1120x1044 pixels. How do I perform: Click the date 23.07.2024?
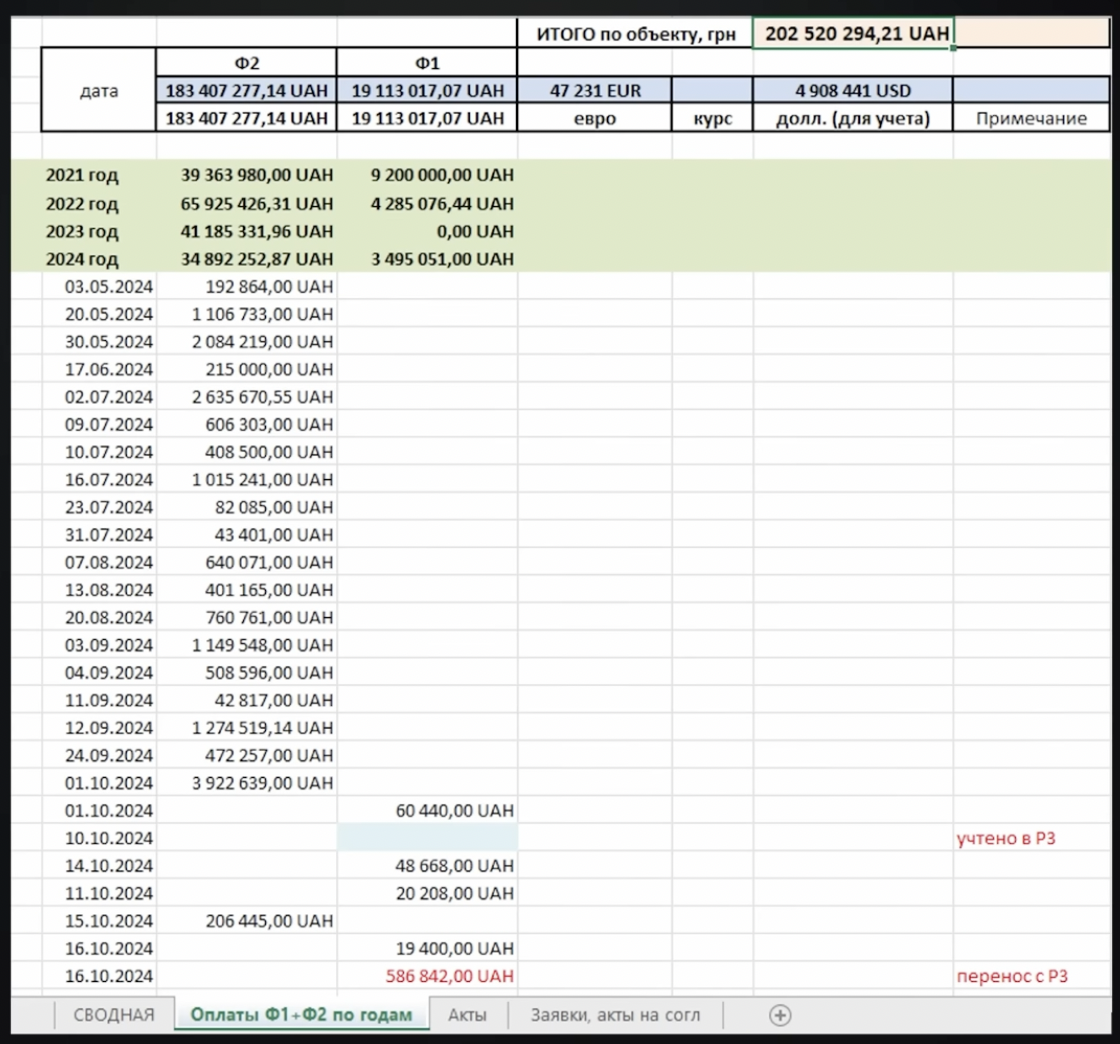(x=99, y=507)
